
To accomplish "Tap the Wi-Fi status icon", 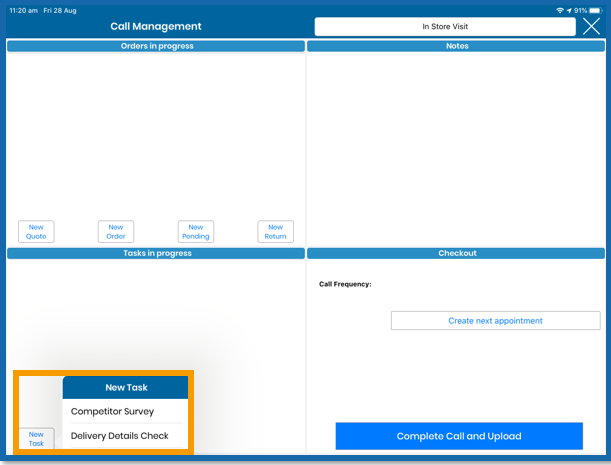I will (560, 11).
